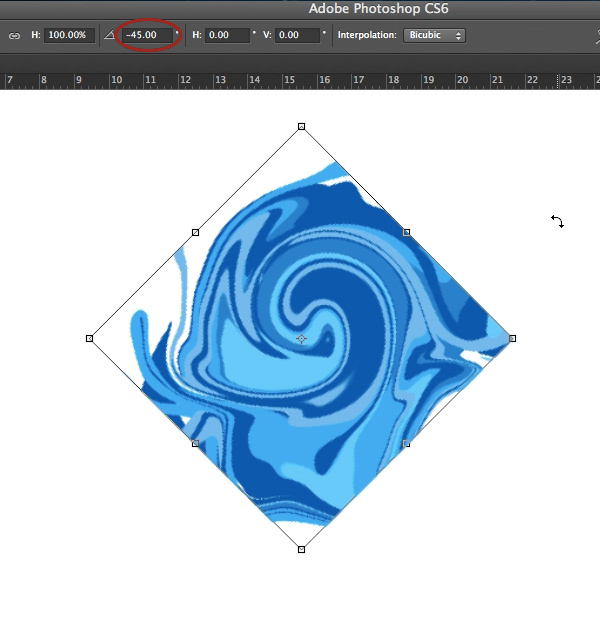Open the Interpolation Bicubic dropdown
The width and height of the screenshot is (600, 639).
tap(435, 35)
